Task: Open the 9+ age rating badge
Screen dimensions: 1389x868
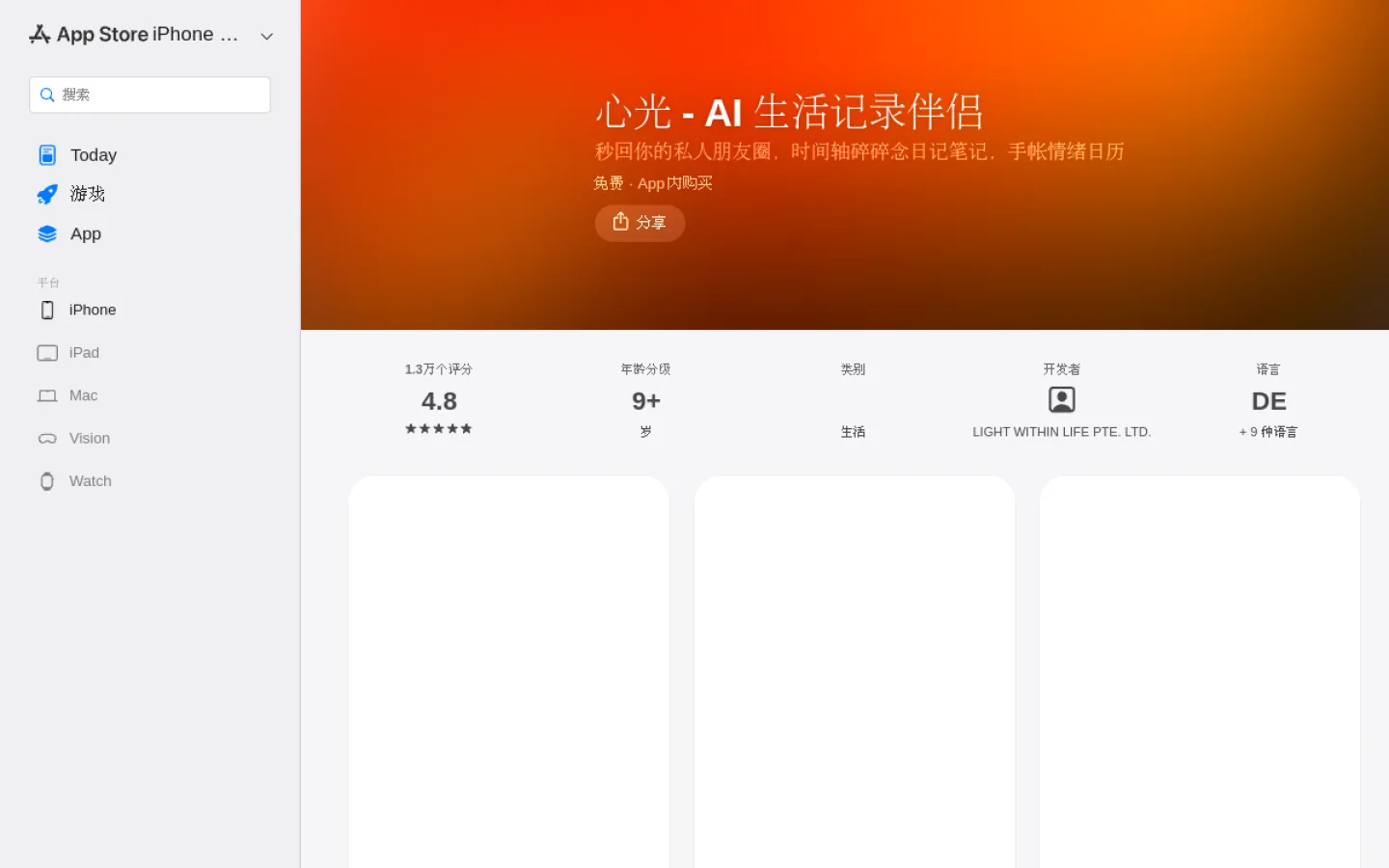Action: tap(646, 401)
